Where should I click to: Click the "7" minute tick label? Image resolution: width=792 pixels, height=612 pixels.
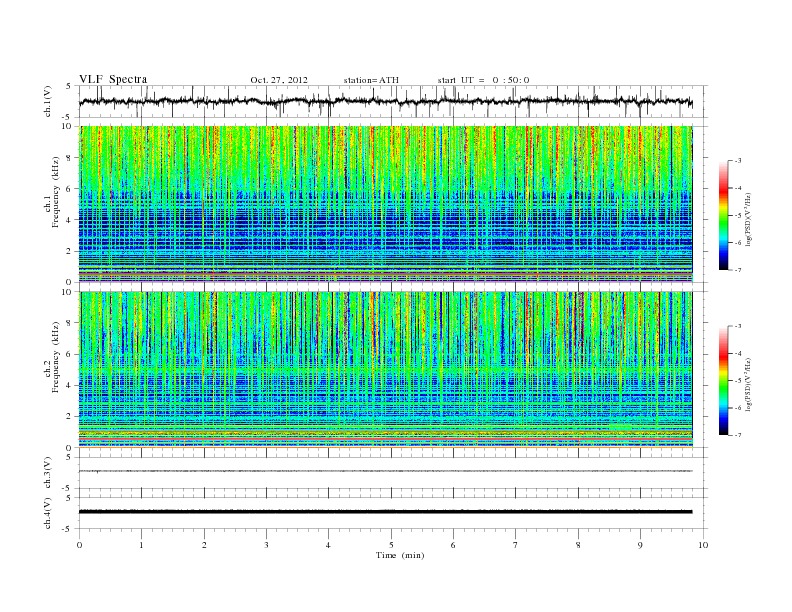pyautogui.click(x=516, y=545)
